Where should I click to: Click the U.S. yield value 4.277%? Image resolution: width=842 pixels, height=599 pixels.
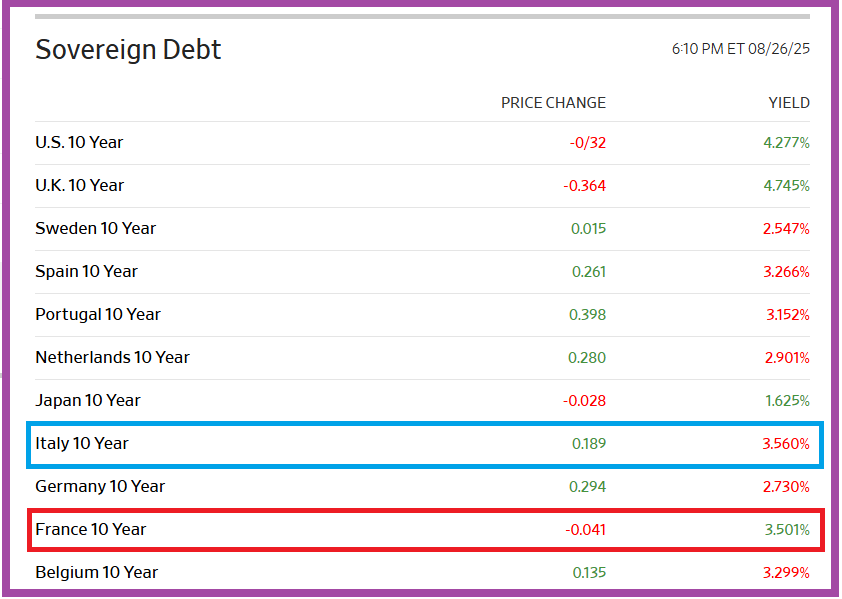pos(786,142)
